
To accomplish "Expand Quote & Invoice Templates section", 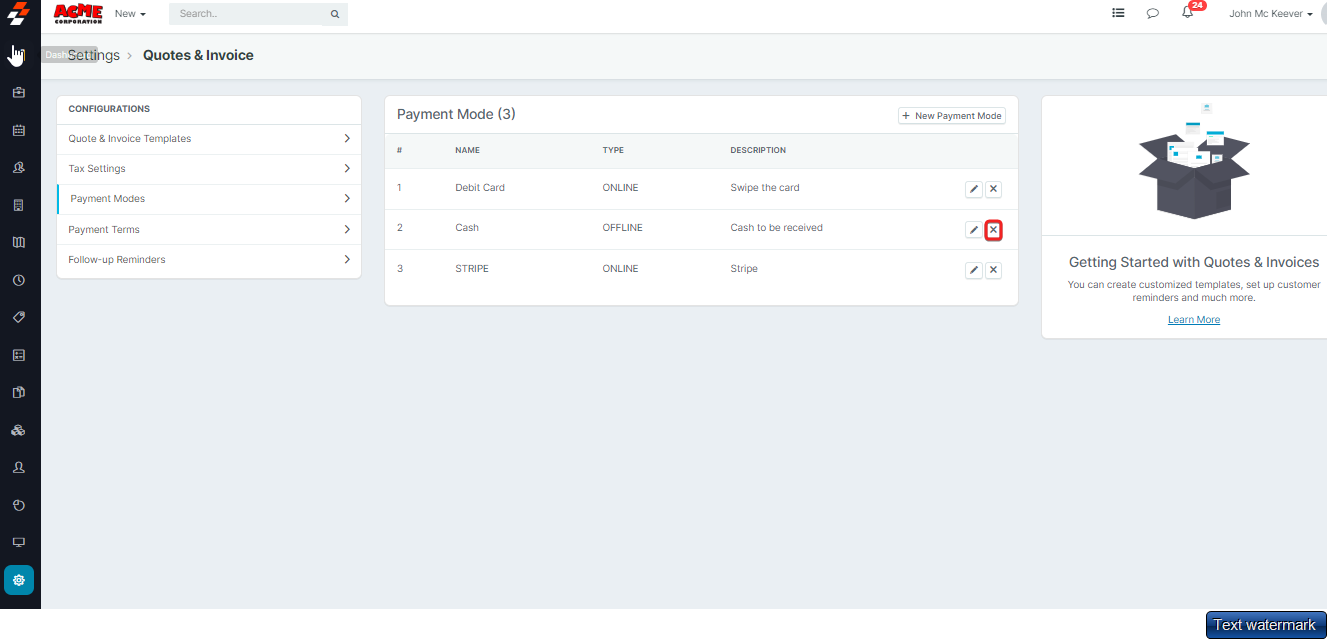I will pos(209,139).
